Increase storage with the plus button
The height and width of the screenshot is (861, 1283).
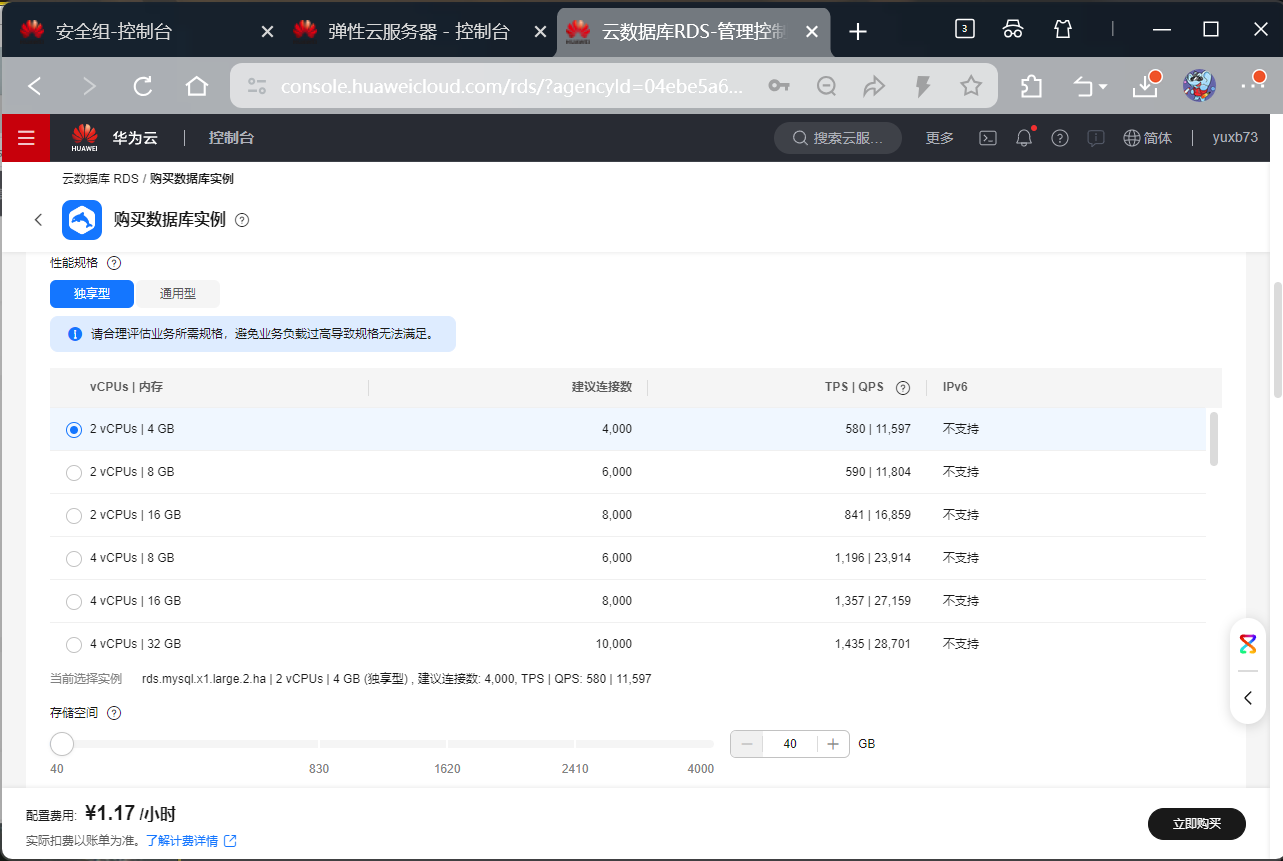[833, 744]
